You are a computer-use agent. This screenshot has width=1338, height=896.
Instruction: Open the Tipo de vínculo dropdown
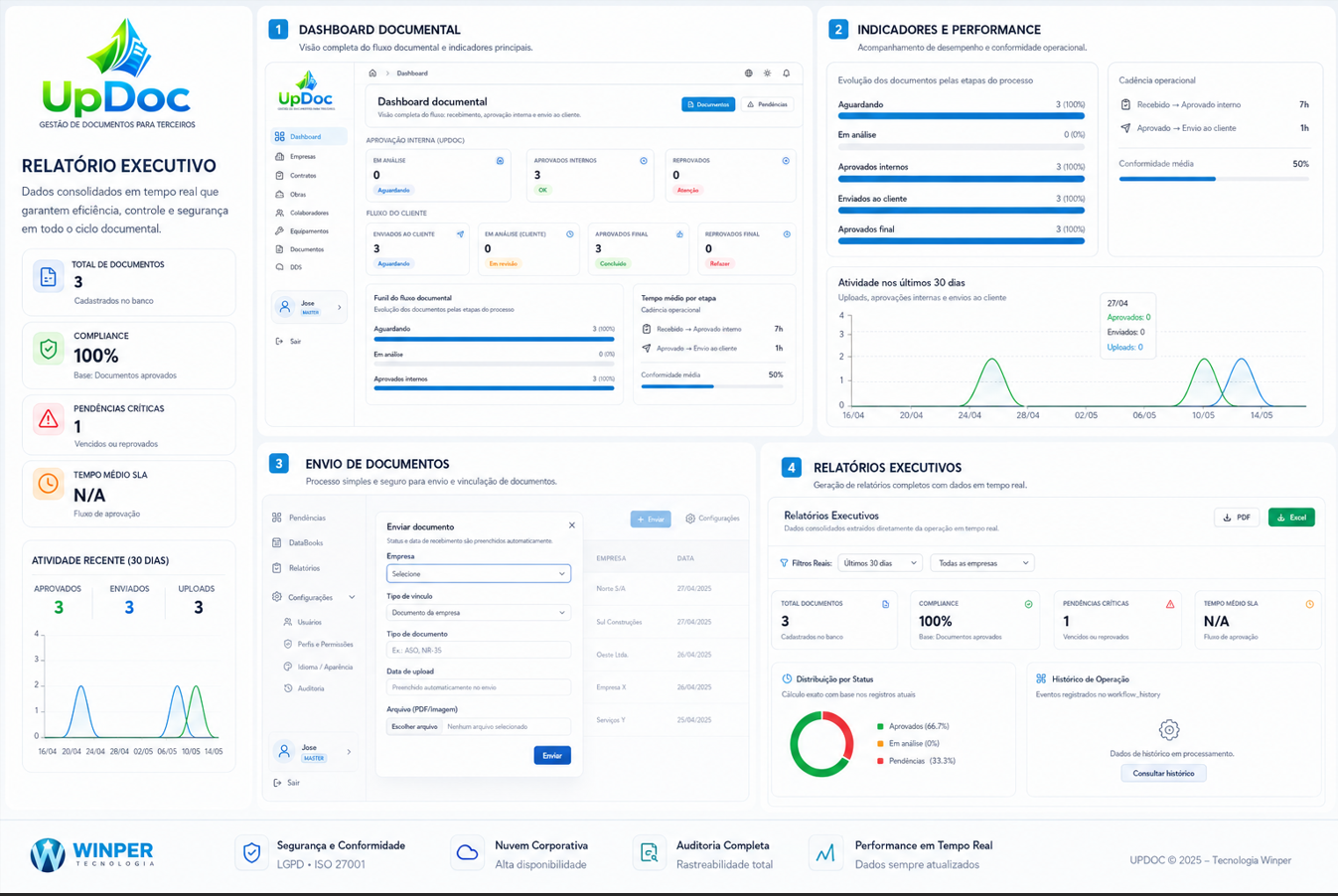(478, 613)
